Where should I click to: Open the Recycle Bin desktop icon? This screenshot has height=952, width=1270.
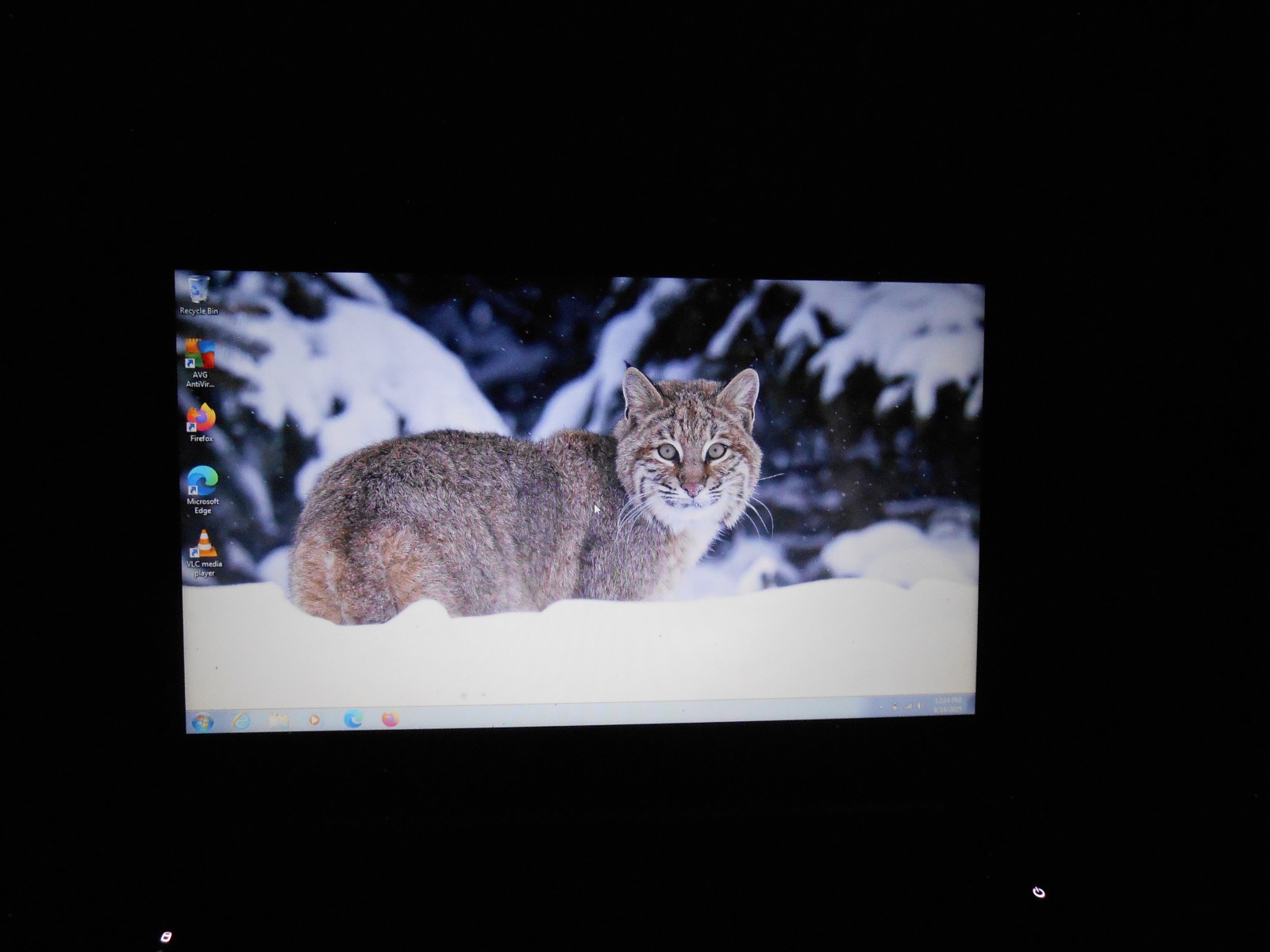198,295
